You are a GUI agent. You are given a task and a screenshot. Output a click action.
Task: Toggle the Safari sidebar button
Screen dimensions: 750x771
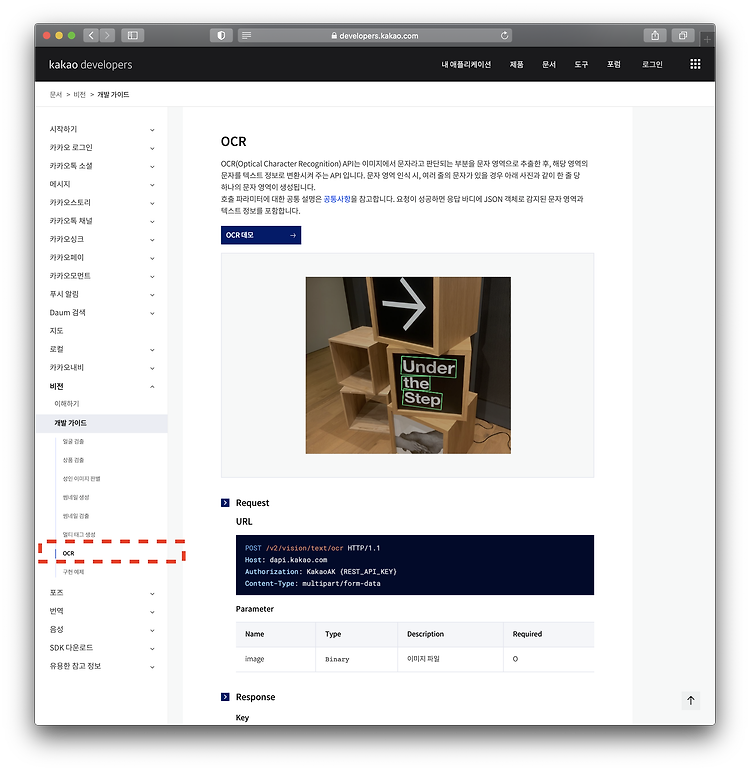coord(133,35)
